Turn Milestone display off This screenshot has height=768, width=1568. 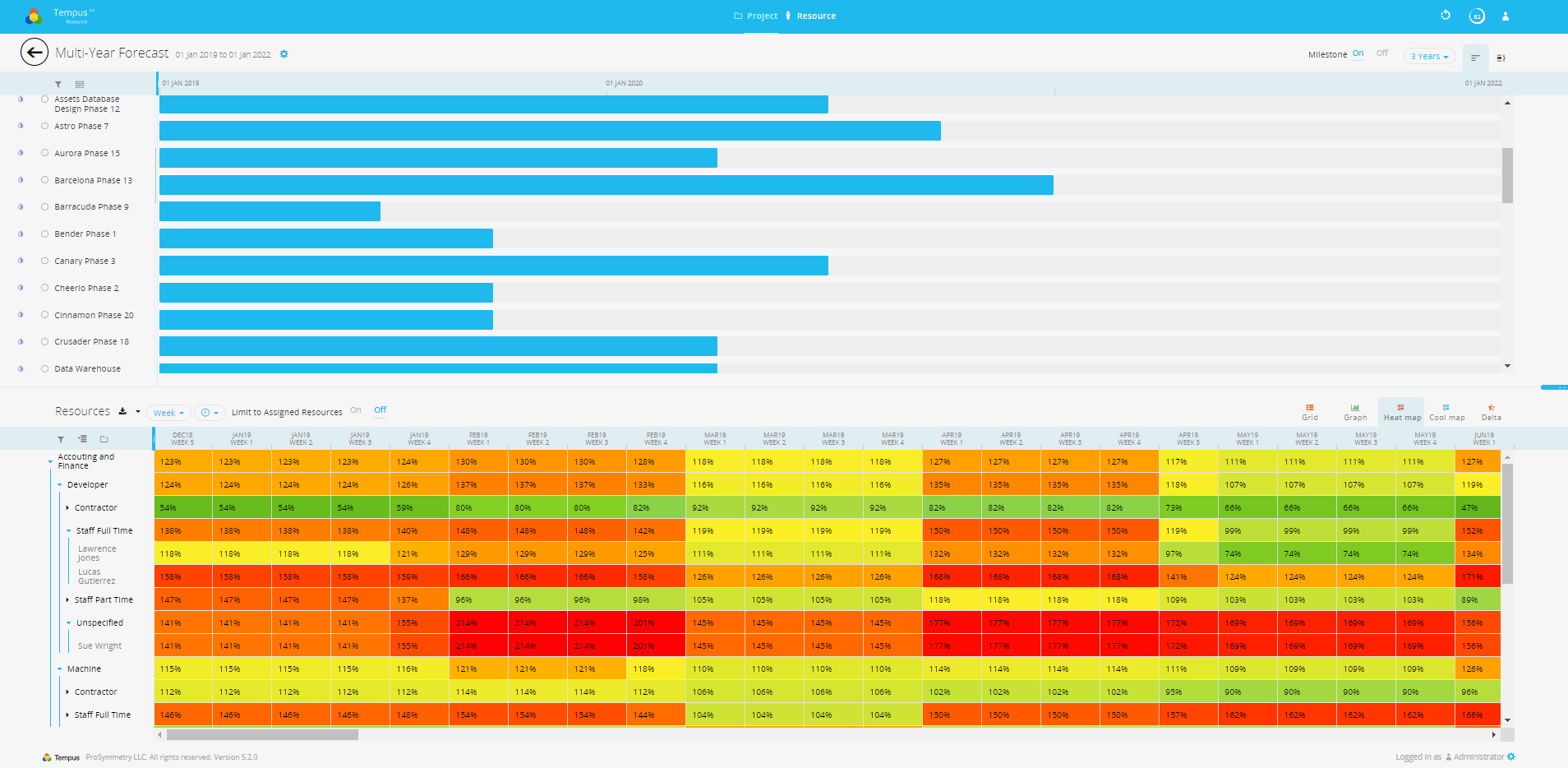tap(1382, 53)
